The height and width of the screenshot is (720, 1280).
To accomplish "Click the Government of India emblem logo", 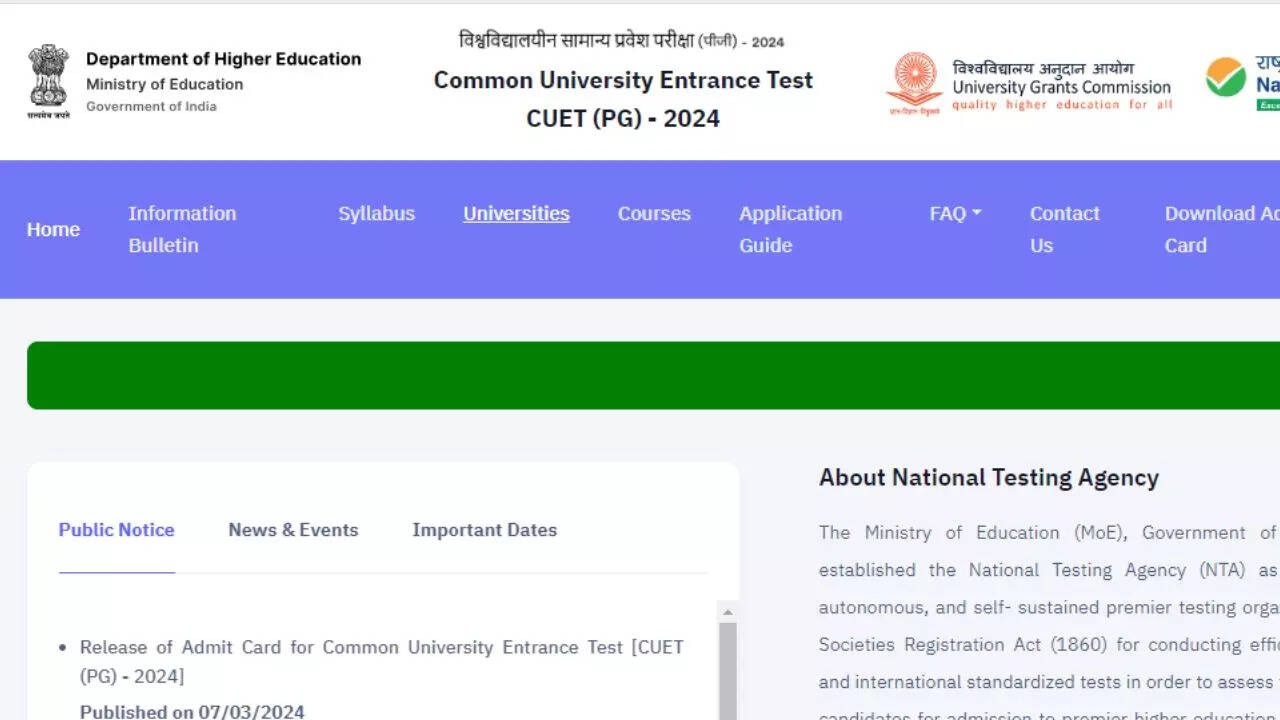I will [x=48, y=81].
